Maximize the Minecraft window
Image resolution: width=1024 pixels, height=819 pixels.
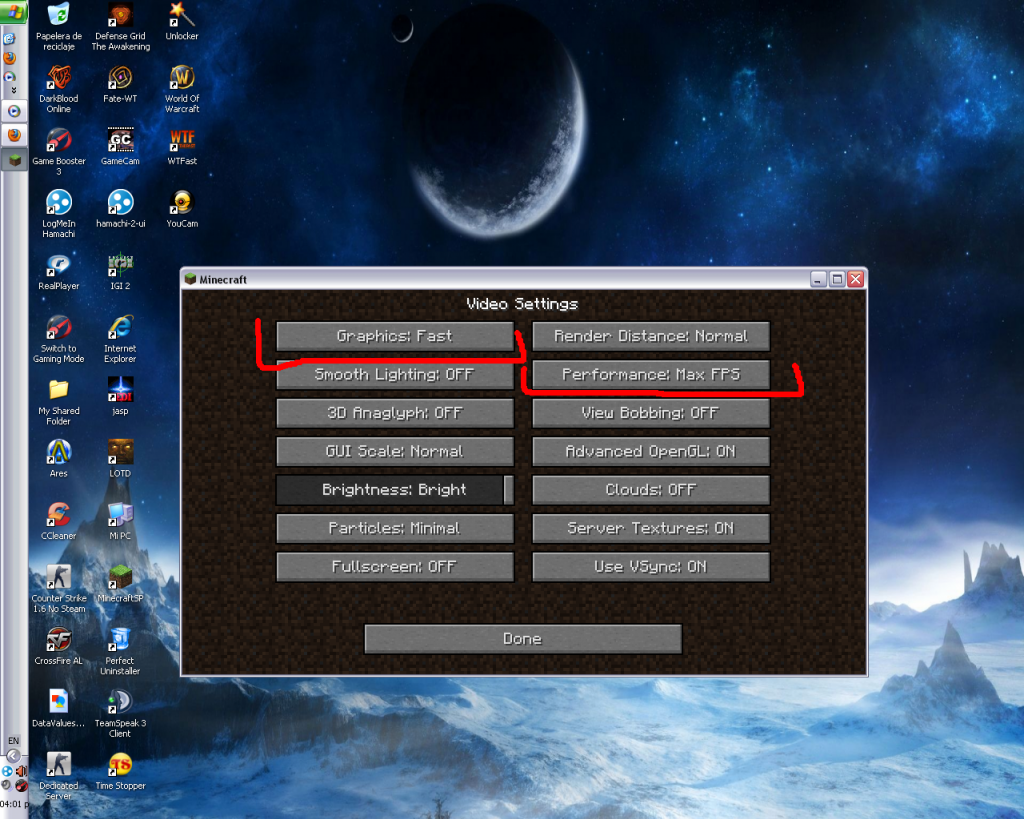pos(837,280)
